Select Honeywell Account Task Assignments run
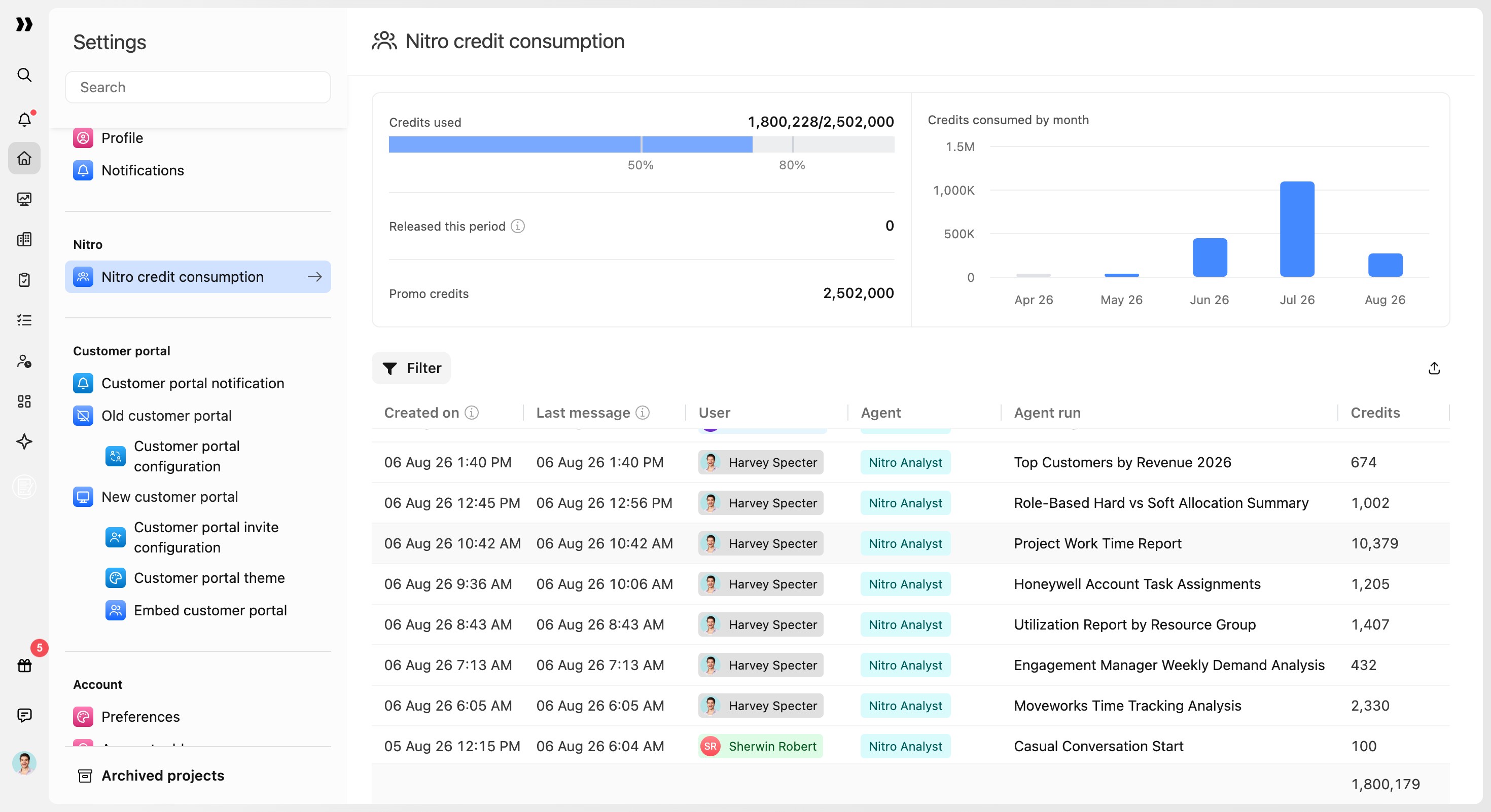This screenshot has width=1491, height=812. tap(1137, 583)
